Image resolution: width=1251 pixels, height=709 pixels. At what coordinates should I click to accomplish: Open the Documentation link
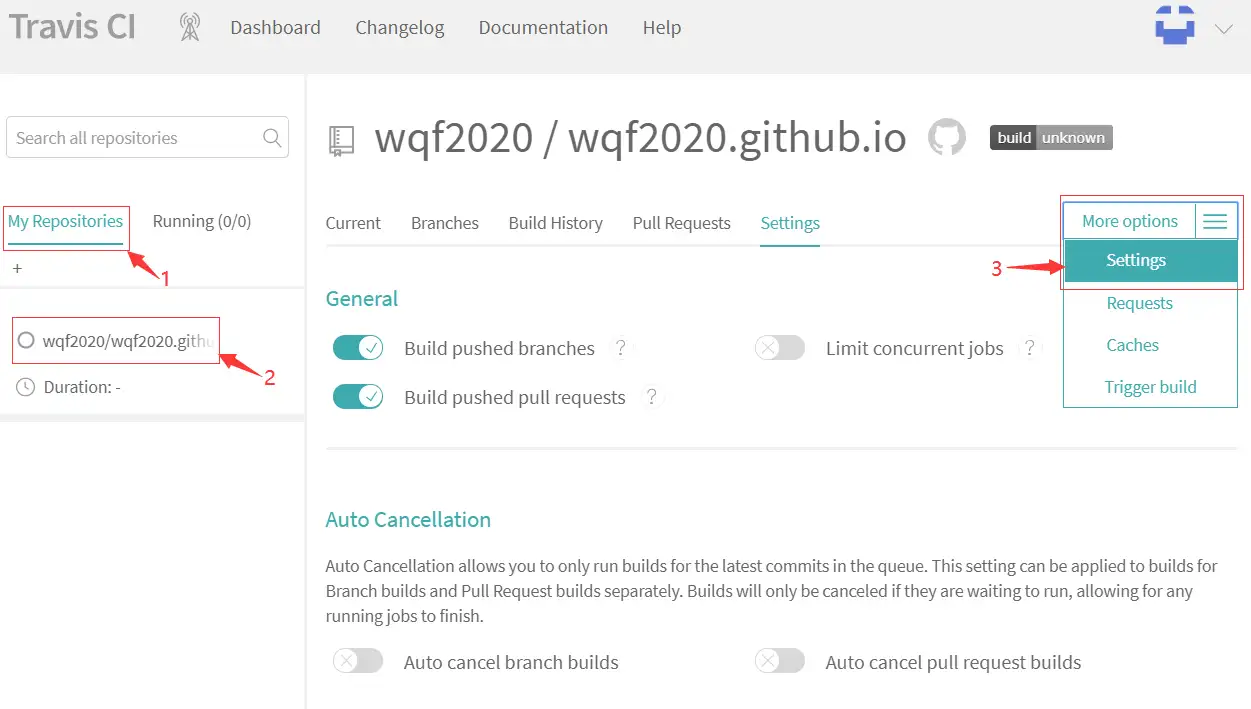coord(543,28)
